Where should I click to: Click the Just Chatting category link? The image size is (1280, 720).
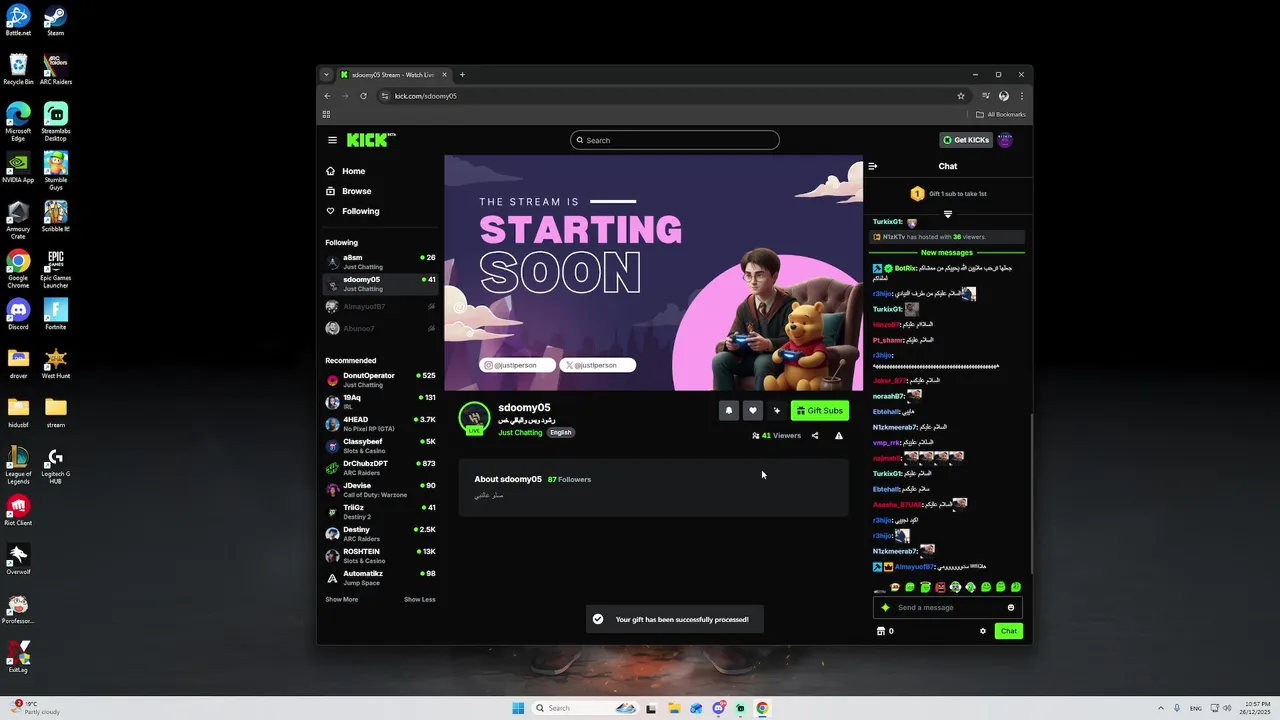pyautogui.click(x=520, y=433)
